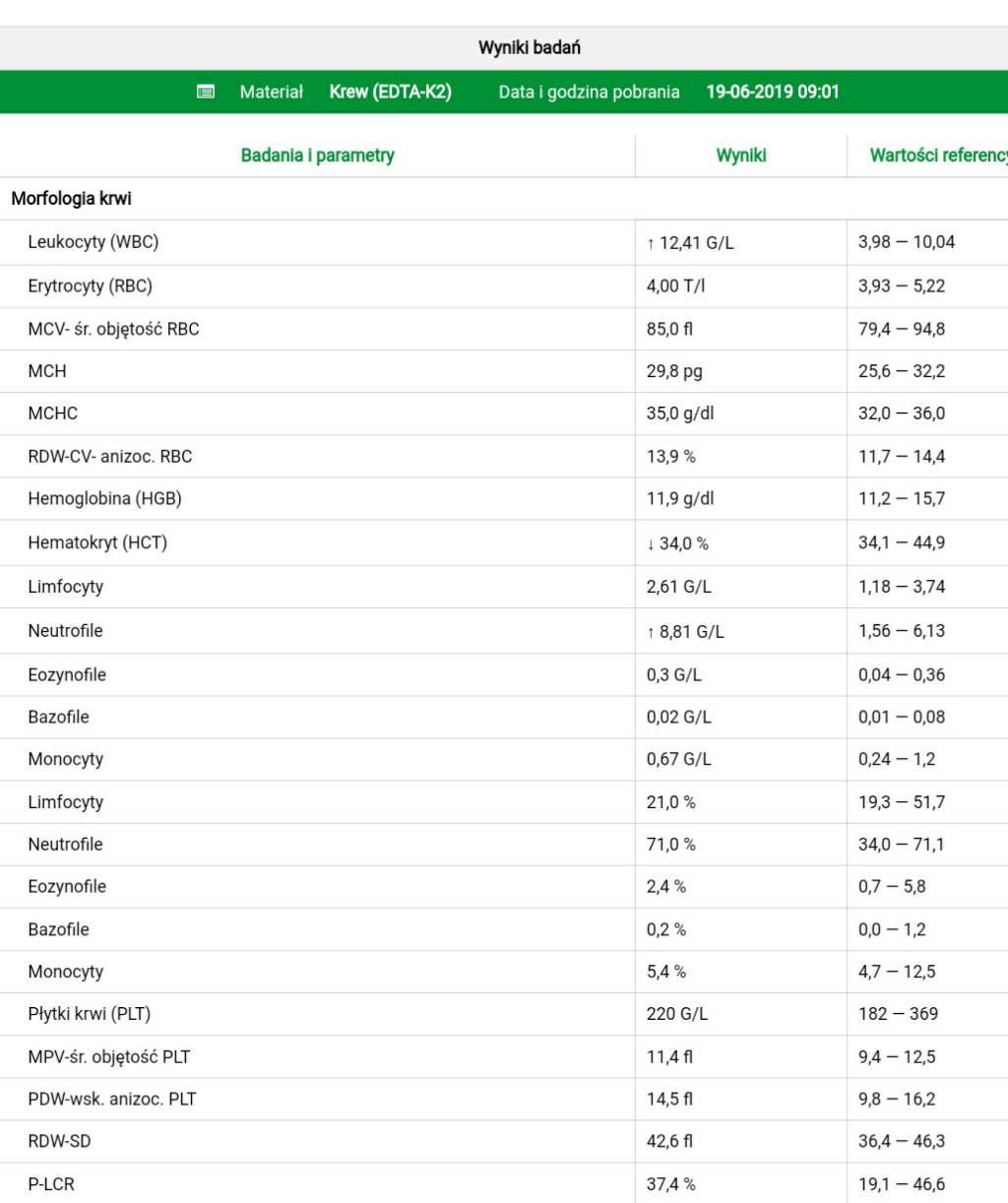Click the up arrow next to 8,81 G/L
1008x1203 pixels.
pos(651,632)
